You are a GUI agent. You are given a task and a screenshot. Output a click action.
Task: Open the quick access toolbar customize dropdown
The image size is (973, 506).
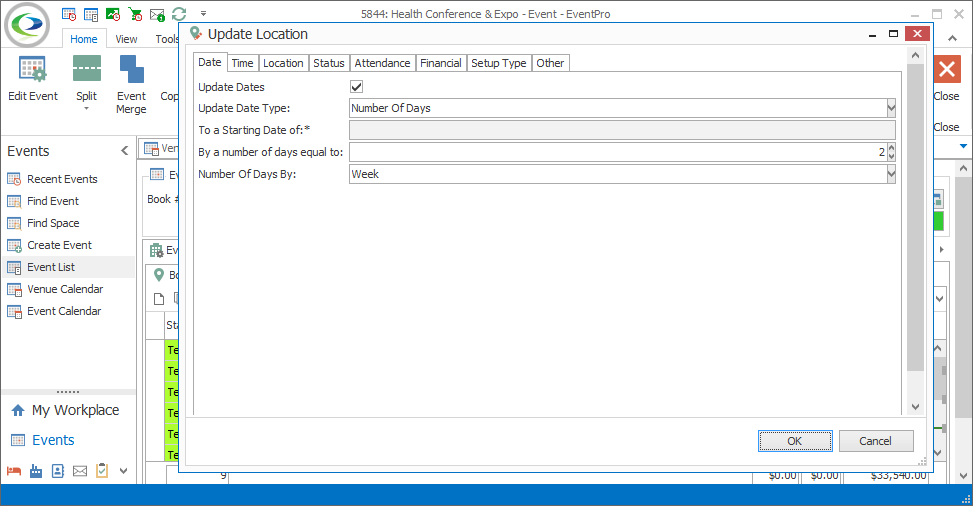pos(203,14)
